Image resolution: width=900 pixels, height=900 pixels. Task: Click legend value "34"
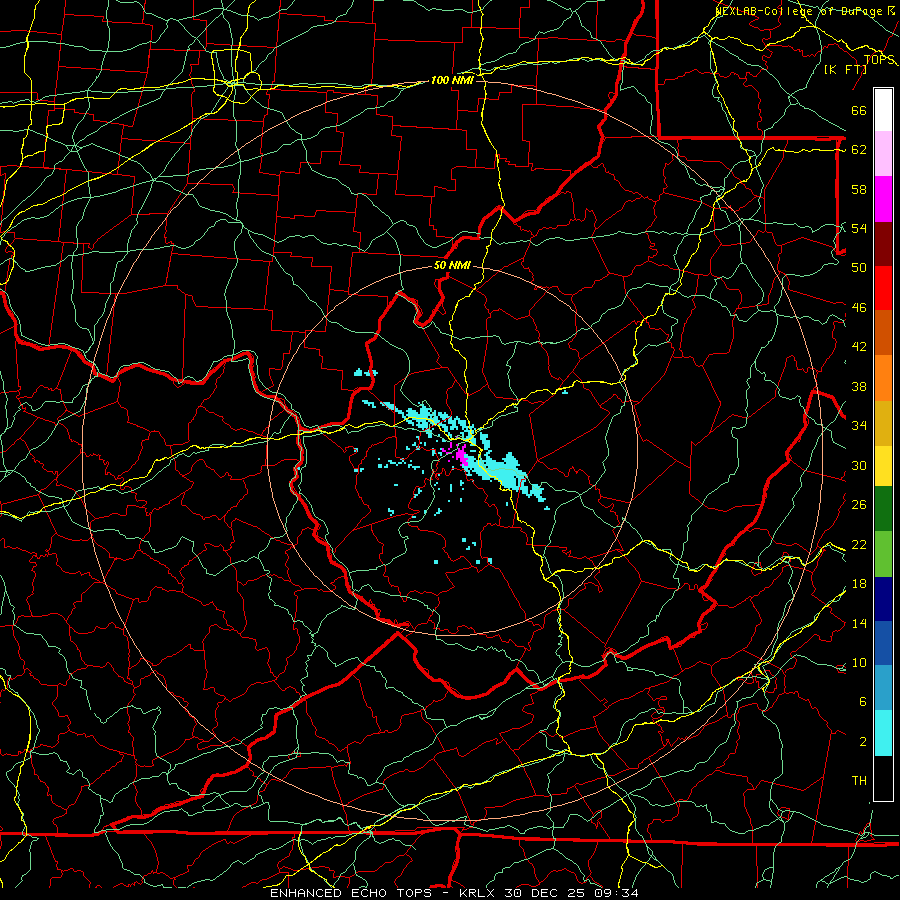(x=859, y=425)
